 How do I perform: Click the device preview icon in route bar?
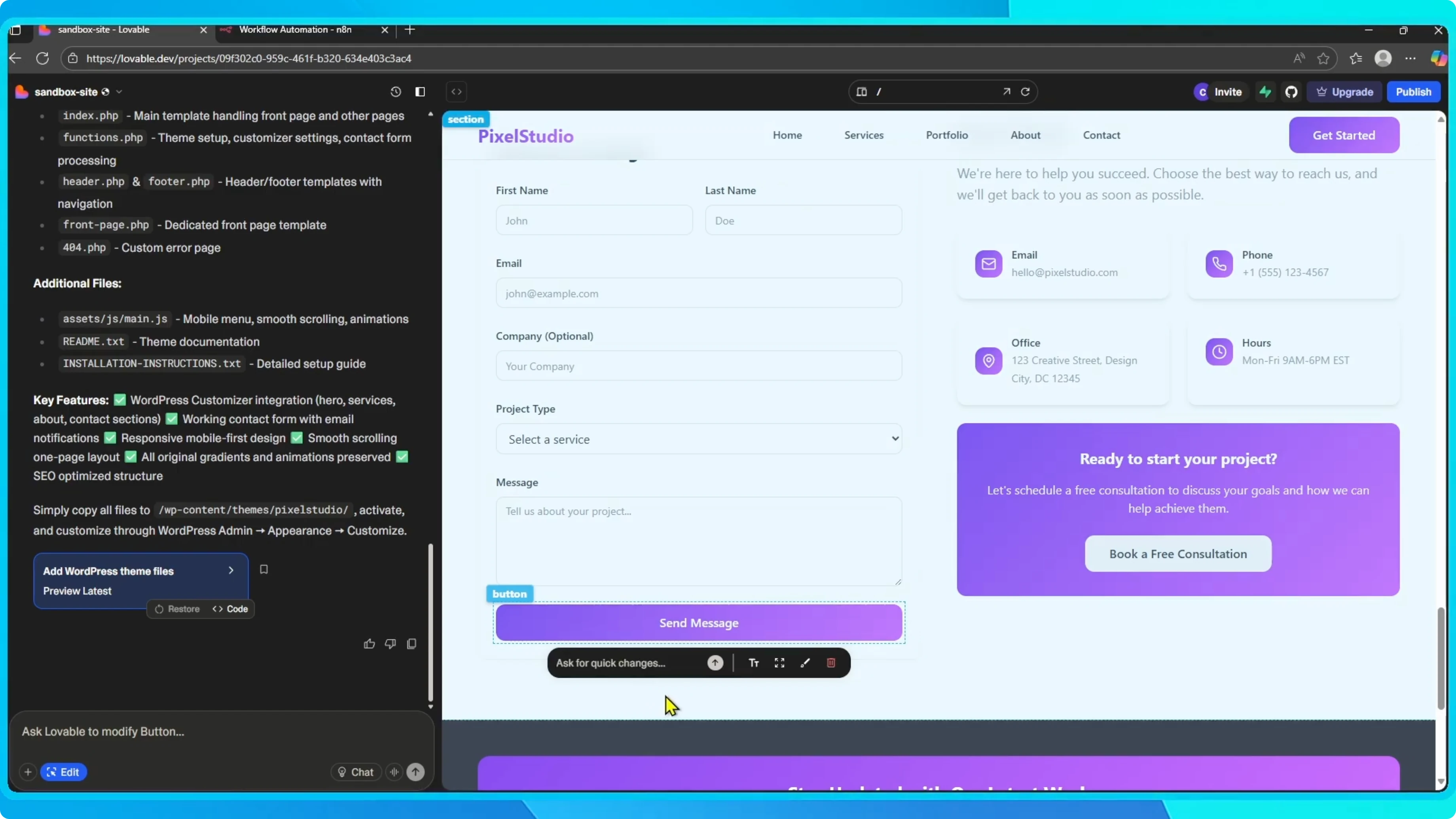point(861,91)
